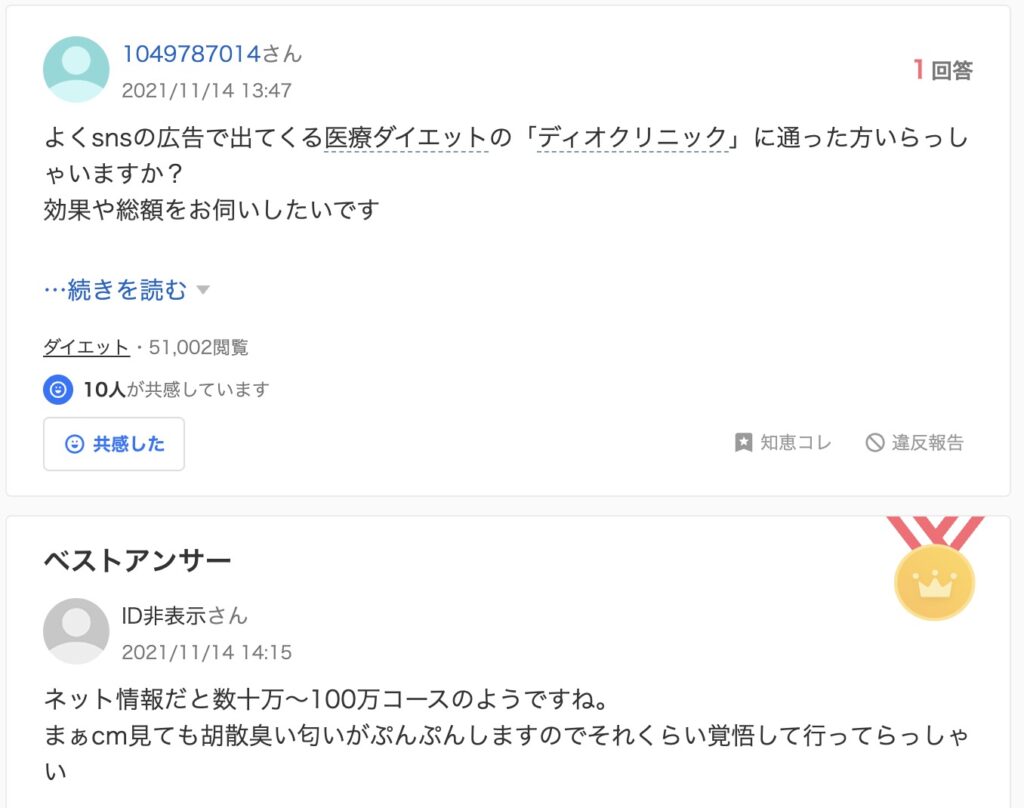
Task: Expand the question with …続きを読む
Action: [x=115, y=289]
